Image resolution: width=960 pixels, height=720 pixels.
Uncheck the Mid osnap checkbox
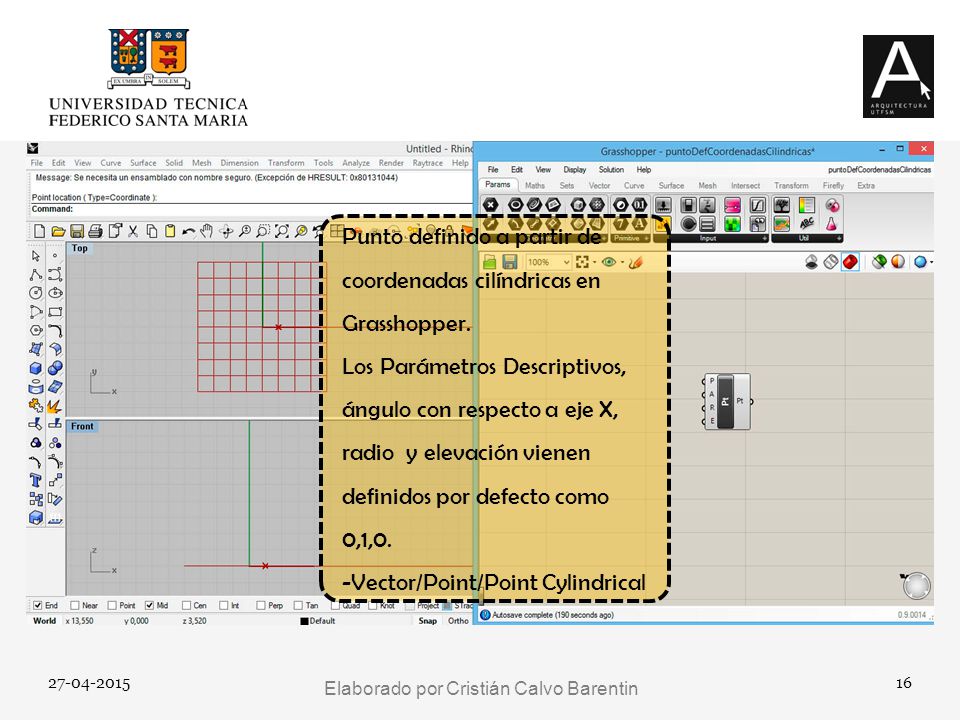pyautogui.click(x=149, y=605)
